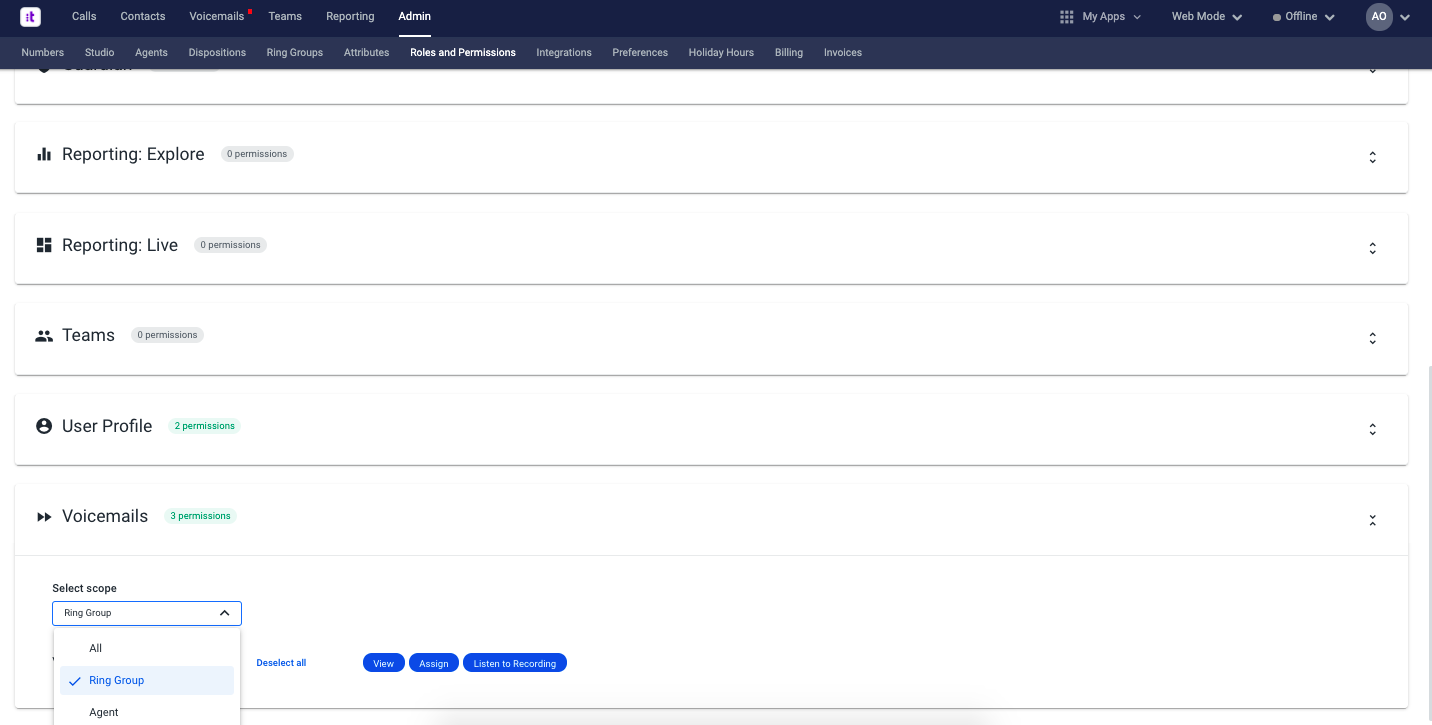Click the 3 permissions badge on Voicemails
The image size is (1432, 725).
(200, 516)
